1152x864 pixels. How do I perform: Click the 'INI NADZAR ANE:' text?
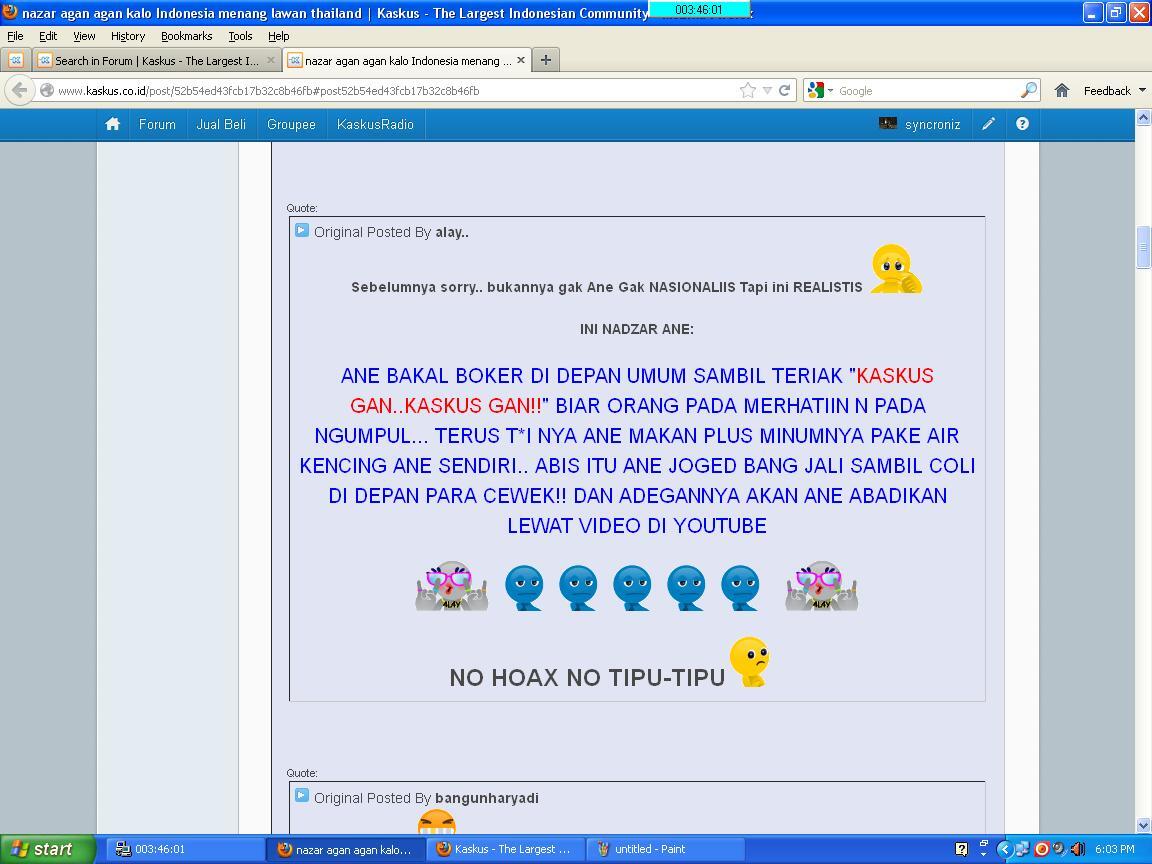(637, 329)
